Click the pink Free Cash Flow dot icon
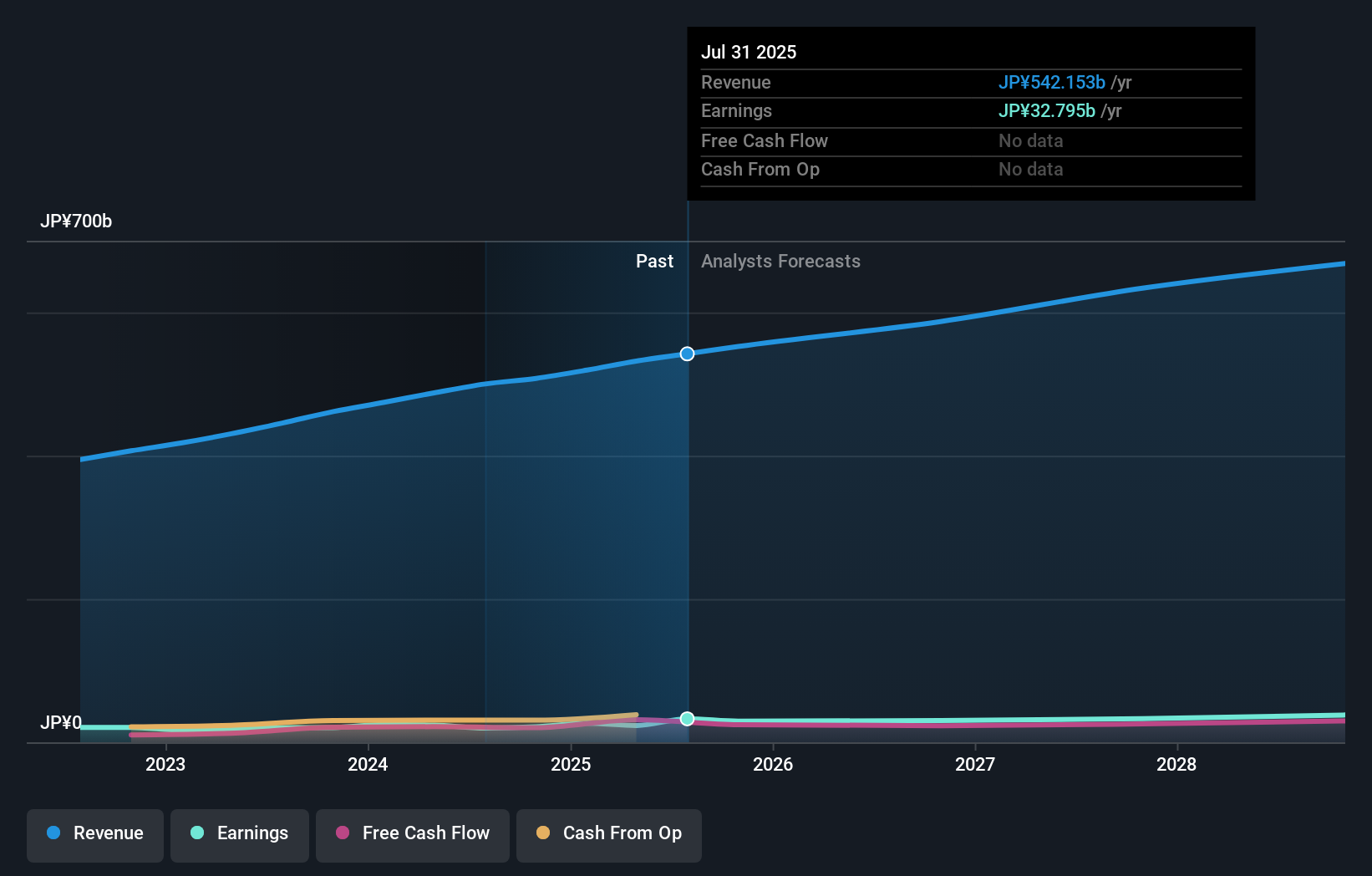 coord(342,833)
